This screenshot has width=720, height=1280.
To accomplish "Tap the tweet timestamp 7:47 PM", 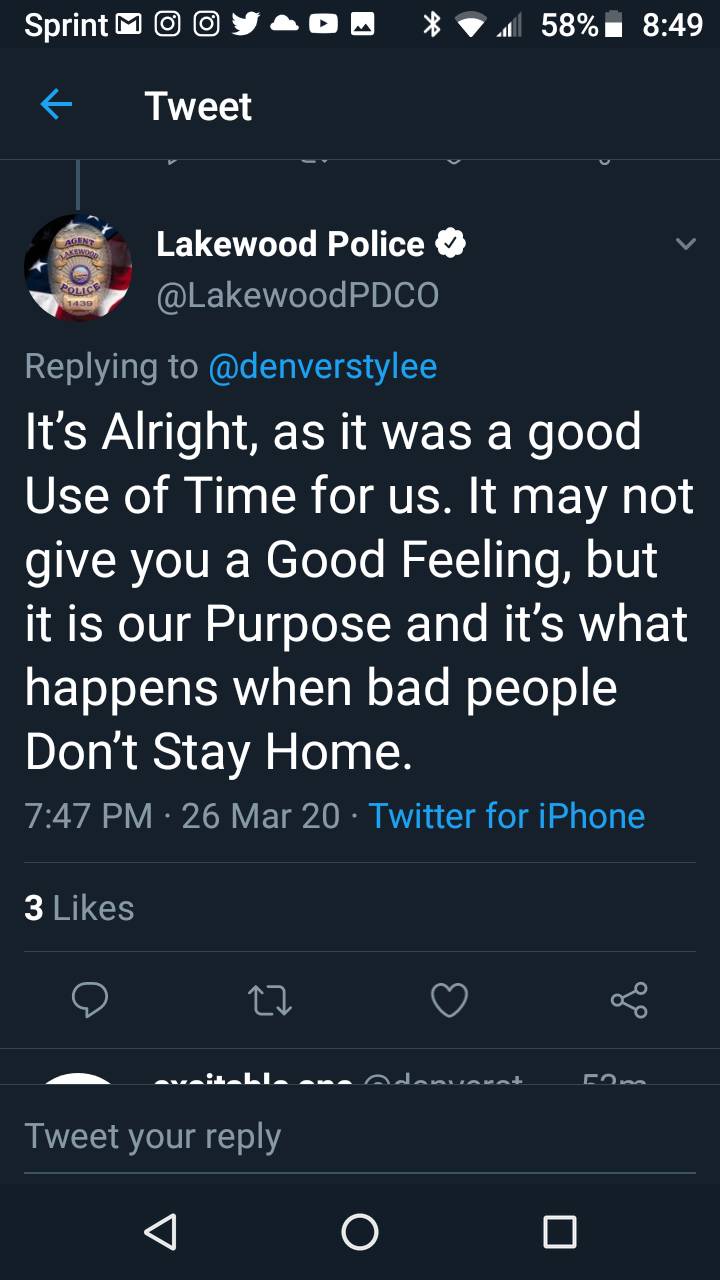I will click(x=88, y=816).
